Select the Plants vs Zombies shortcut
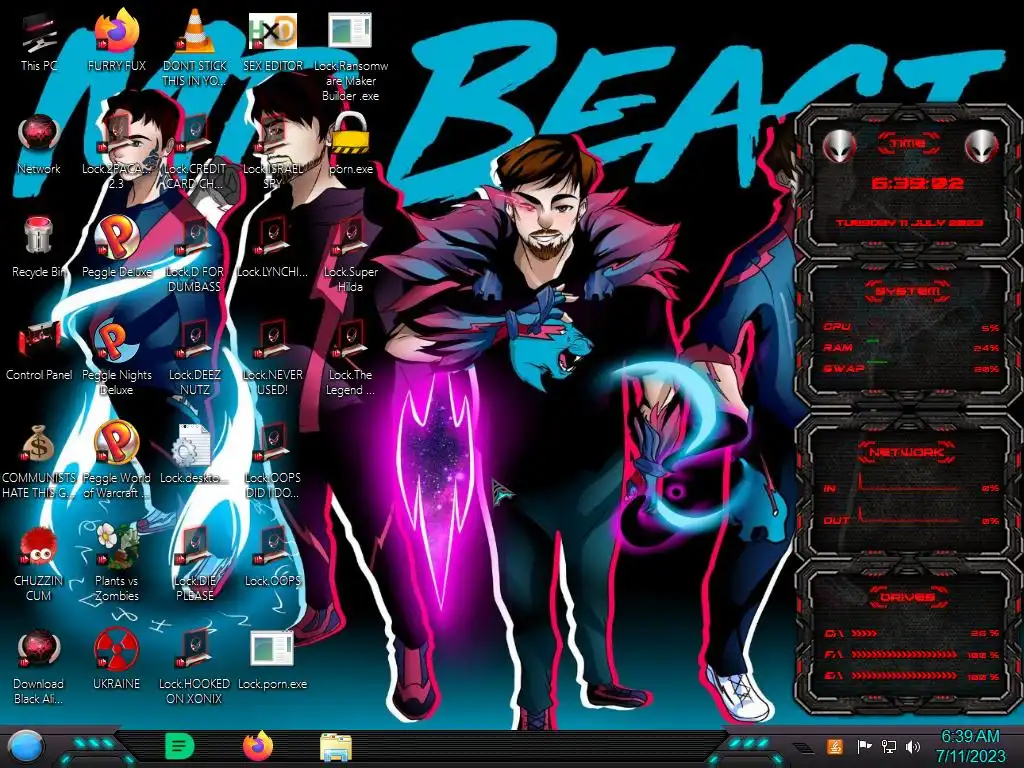The width and height of the screenshot is (1024, 768). [117, 547]
